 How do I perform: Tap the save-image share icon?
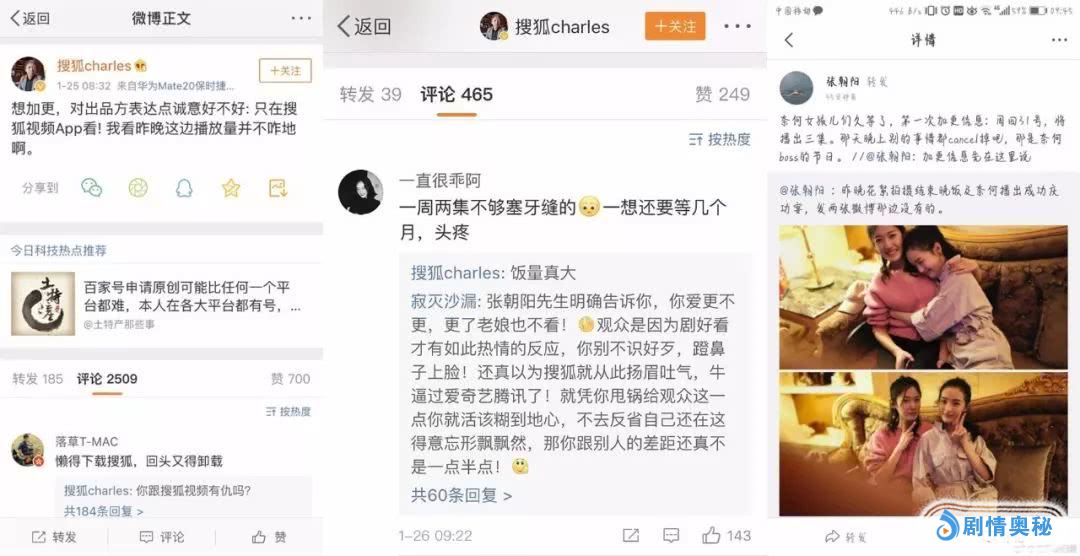pyautogui.click(x=278, y=187)
